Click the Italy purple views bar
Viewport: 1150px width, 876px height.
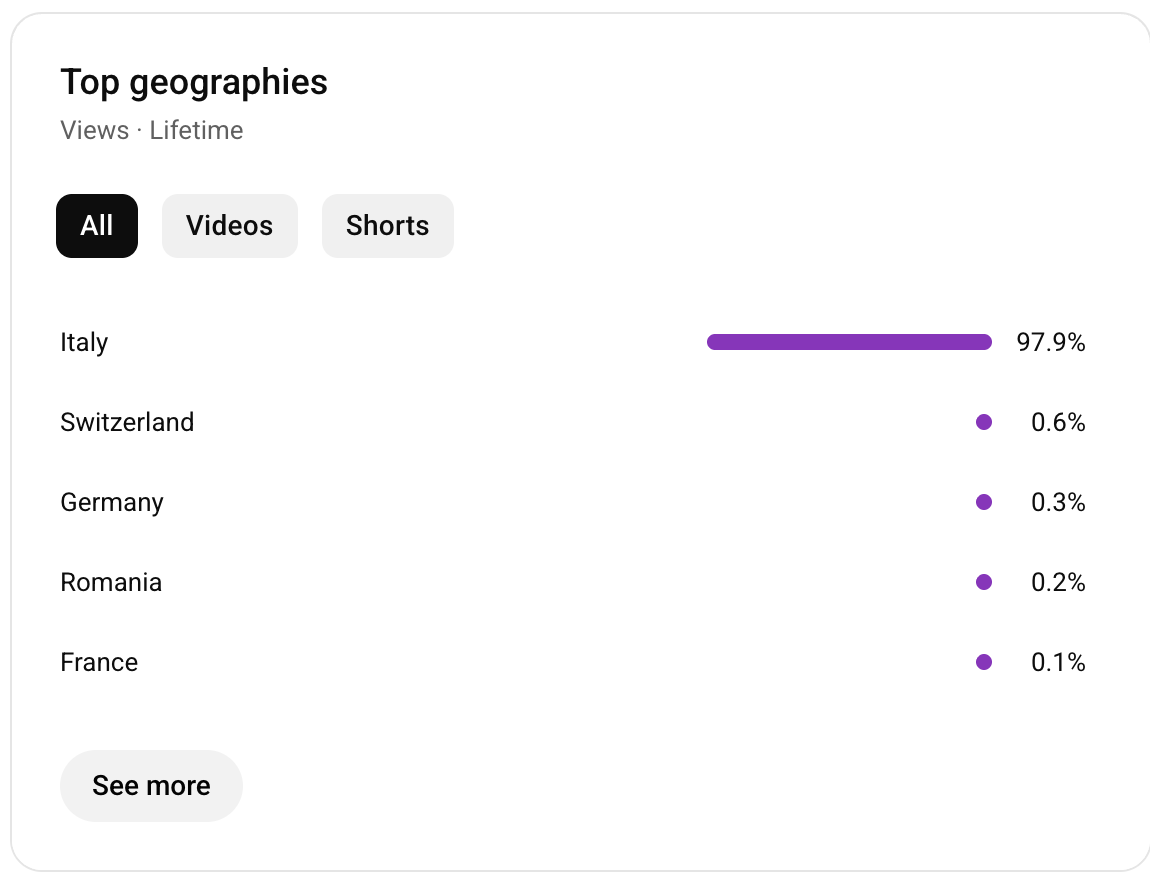849,342
